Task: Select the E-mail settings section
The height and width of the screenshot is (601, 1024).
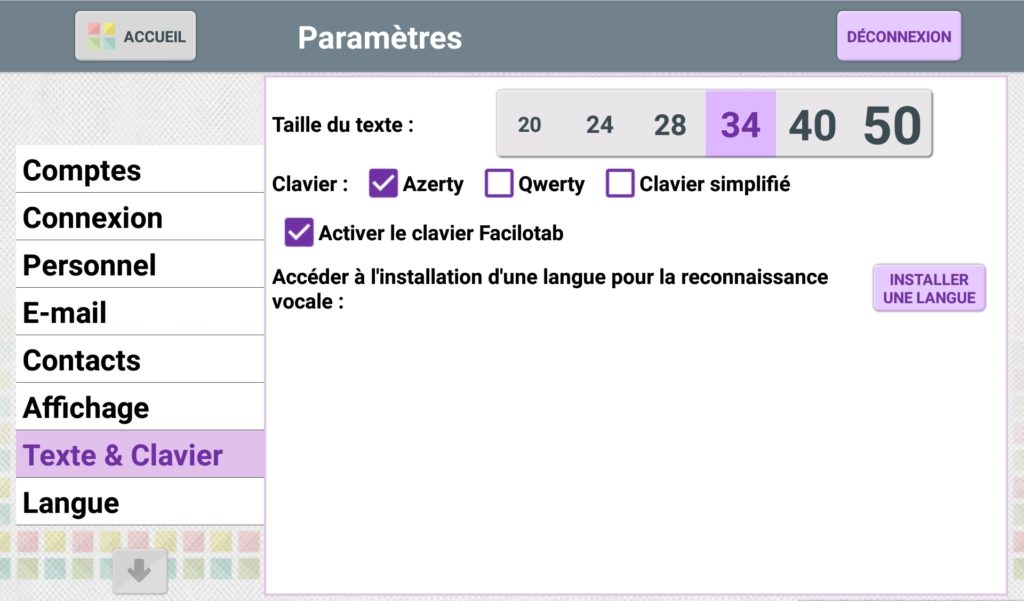Action: point(140,313)
